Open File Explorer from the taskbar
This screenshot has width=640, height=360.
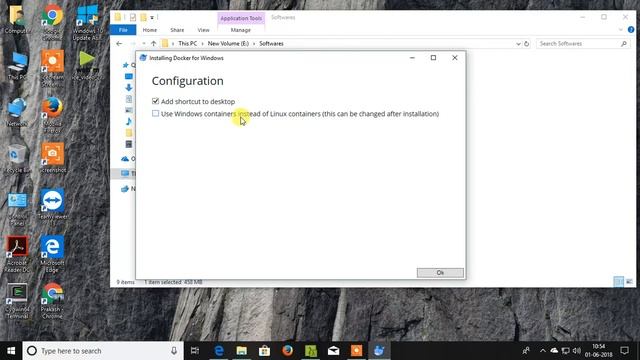coord(242,351)
